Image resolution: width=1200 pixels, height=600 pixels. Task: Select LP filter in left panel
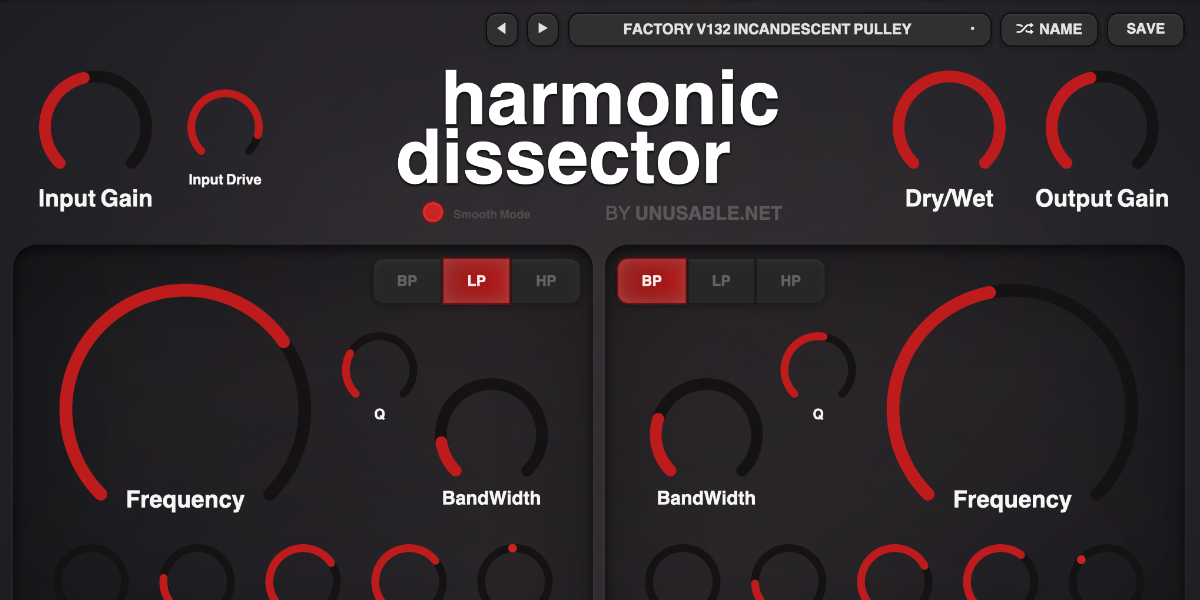(476, 281)
